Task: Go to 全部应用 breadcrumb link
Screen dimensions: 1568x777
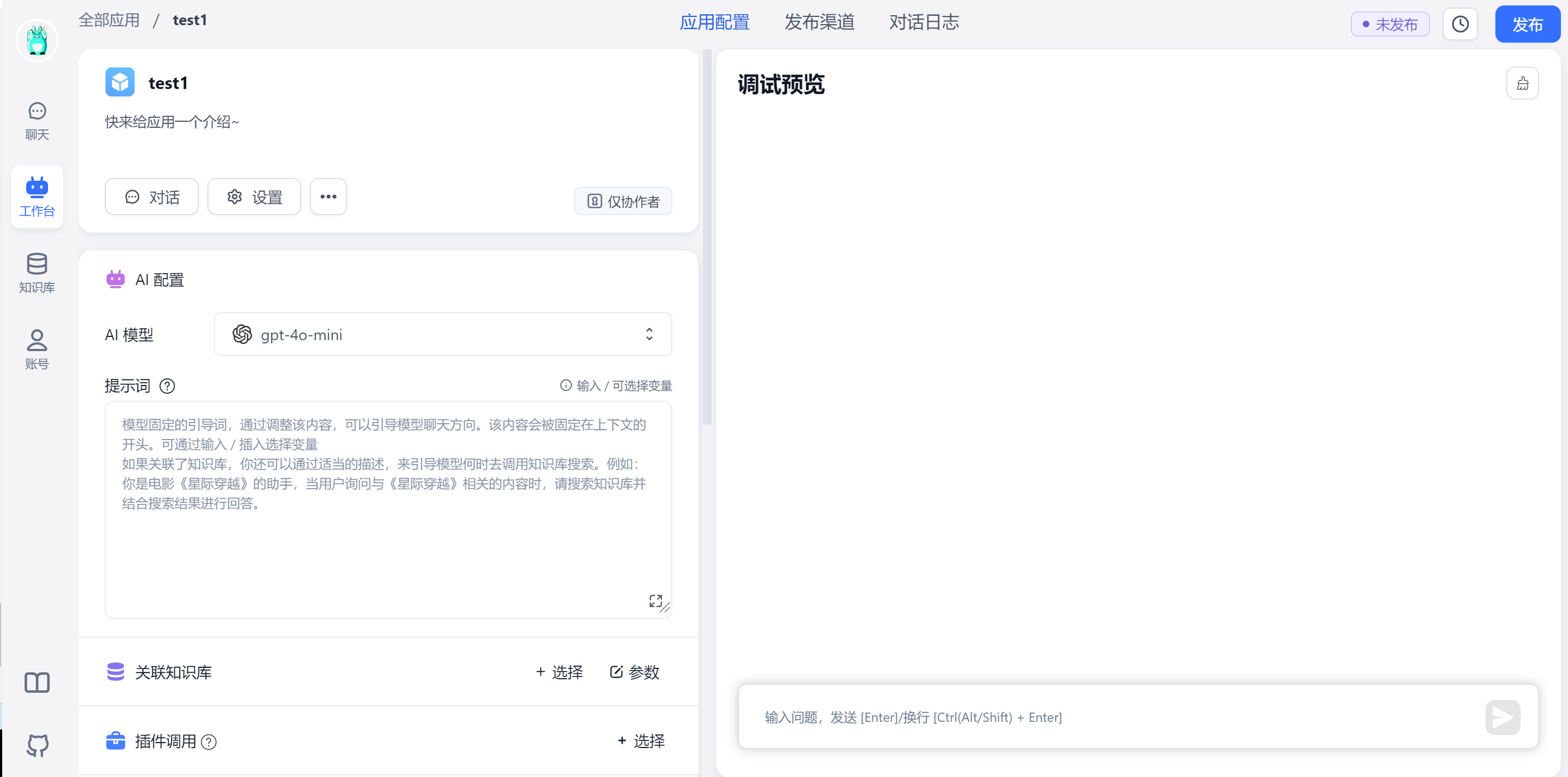Action: click(109, 20)
